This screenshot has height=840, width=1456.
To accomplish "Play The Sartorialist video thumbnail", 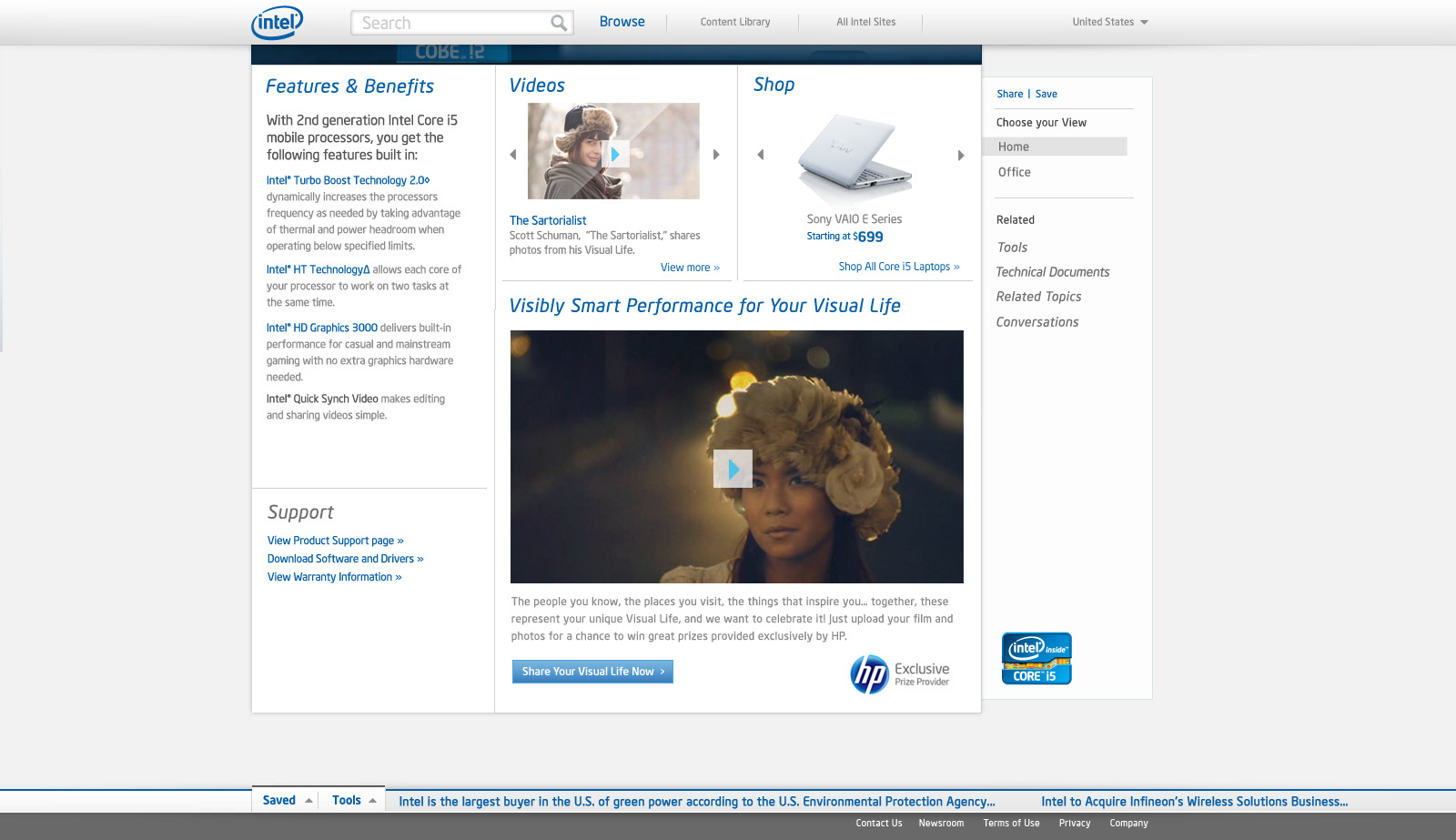I will click(x=613, y=151).
